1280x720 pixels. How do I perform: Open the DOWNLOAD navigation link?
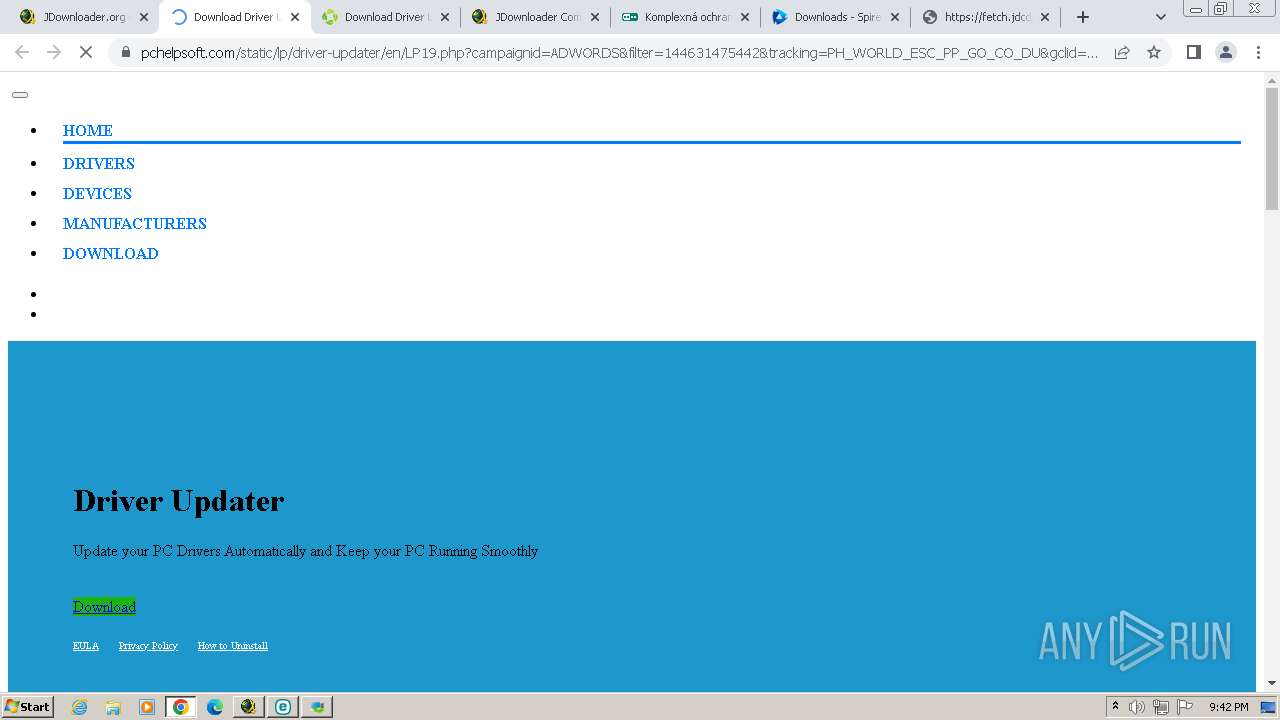pos(111,253)
